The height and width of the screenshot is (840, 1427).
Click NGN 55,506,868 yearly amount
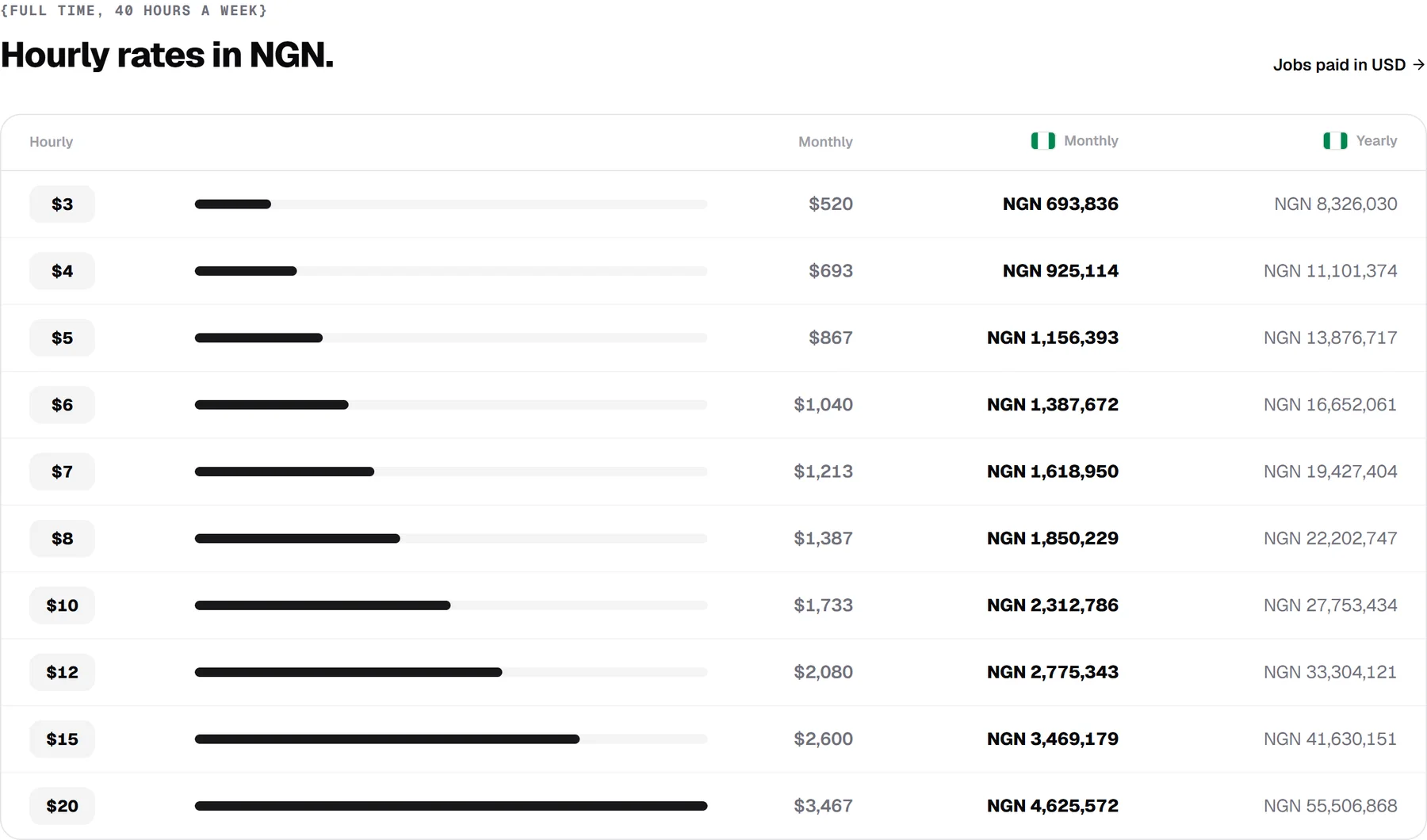pos(1330,806)
